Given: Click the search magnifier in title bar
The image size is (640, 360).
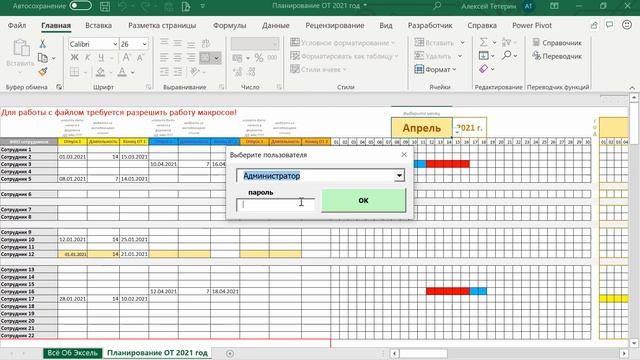Looking at the screenshot, I should 437,6.
